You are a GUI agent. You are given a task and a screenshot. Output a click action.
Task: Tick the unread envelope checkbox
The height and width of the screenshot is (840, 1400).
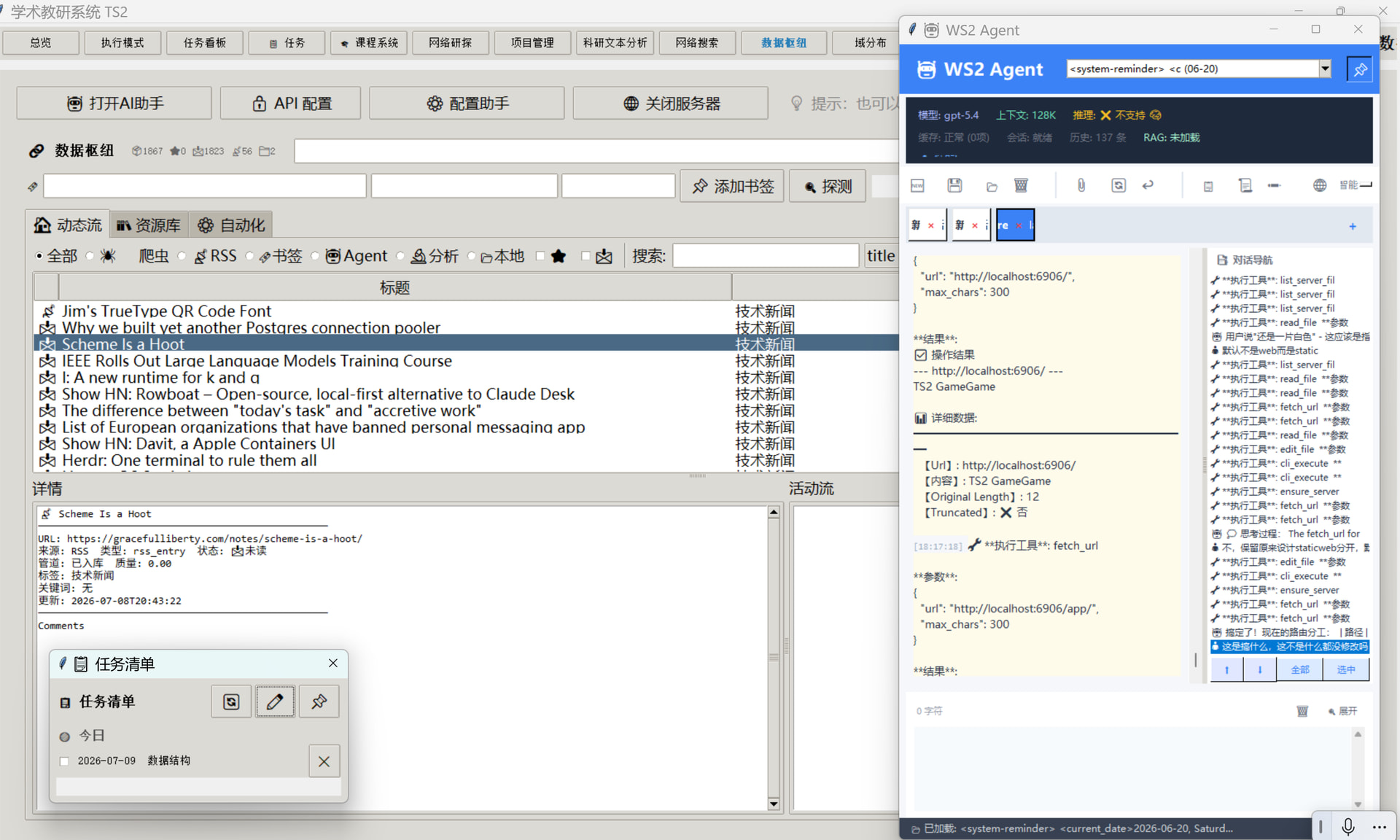(586, 256)
